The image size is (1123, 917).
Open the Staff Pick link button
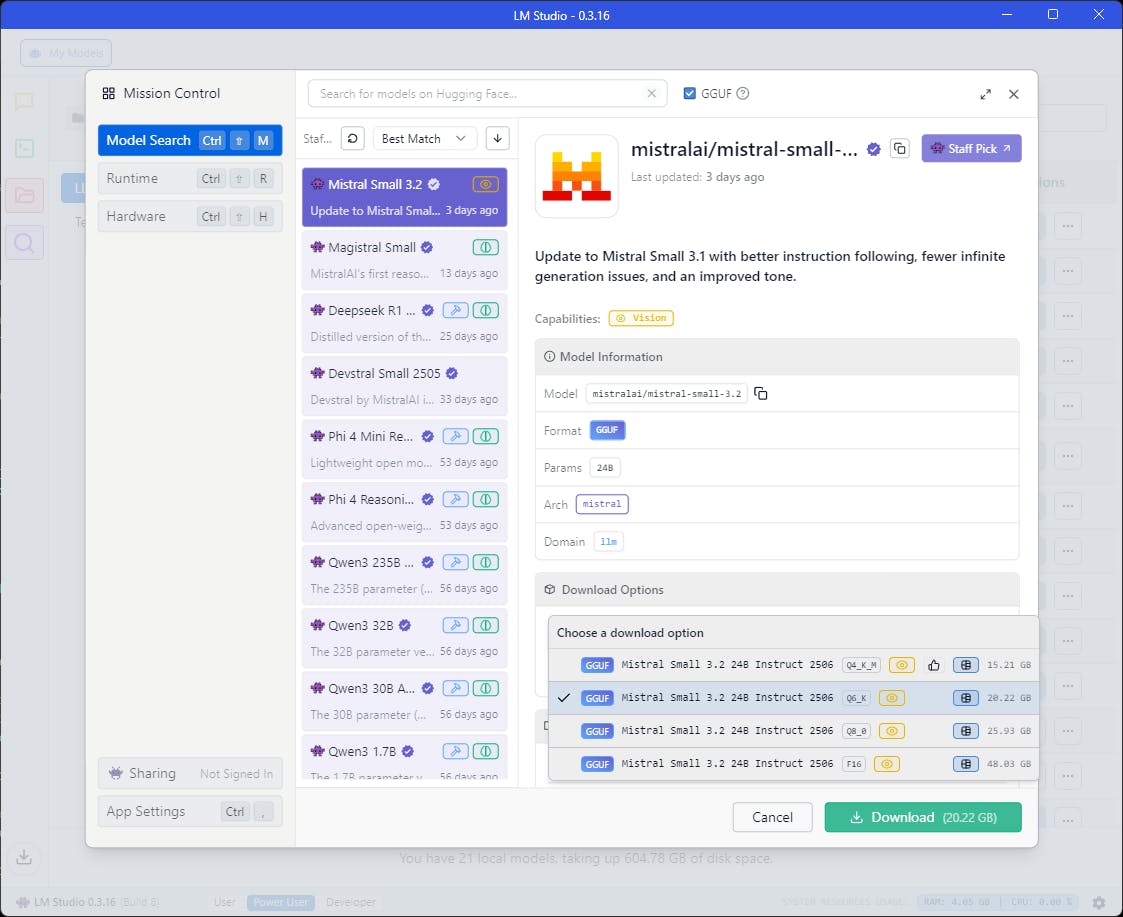click(x=971, y=148)
